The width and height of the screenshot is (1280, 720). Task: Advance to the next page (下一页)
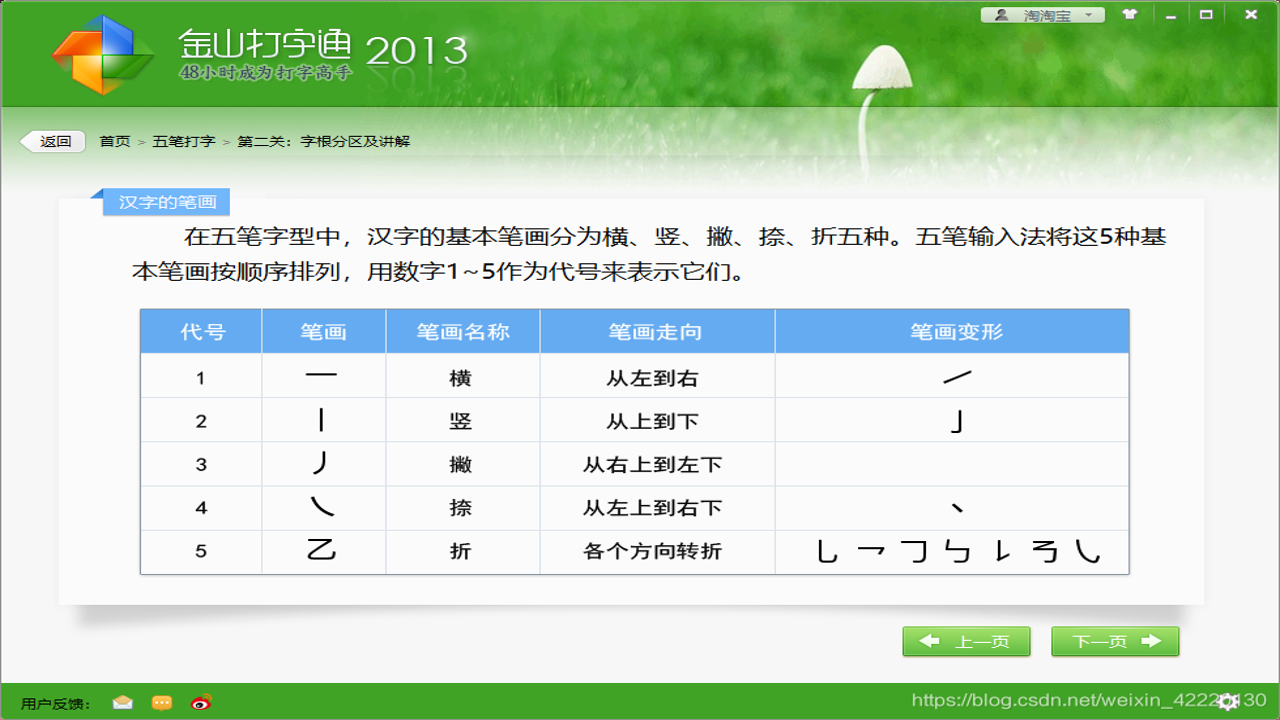point(1115,642)
